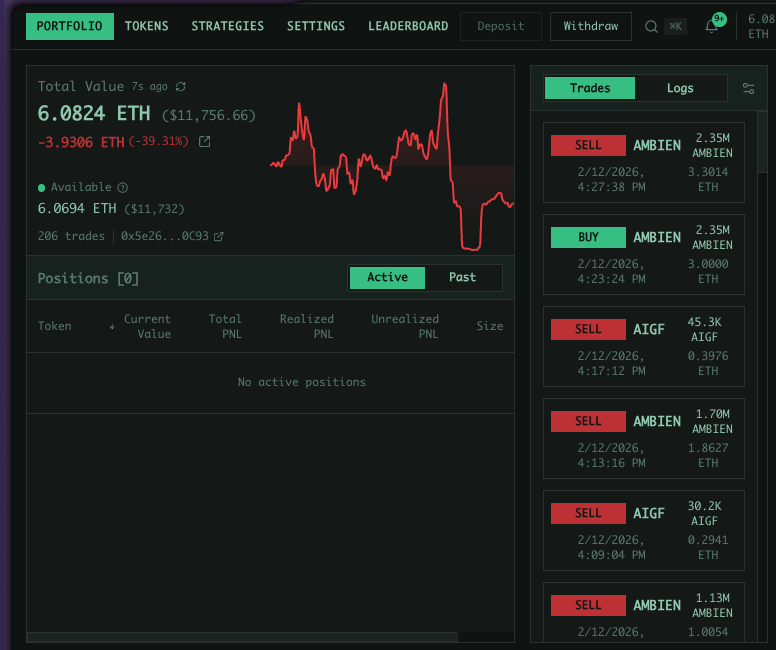Show Active positions

388,277
